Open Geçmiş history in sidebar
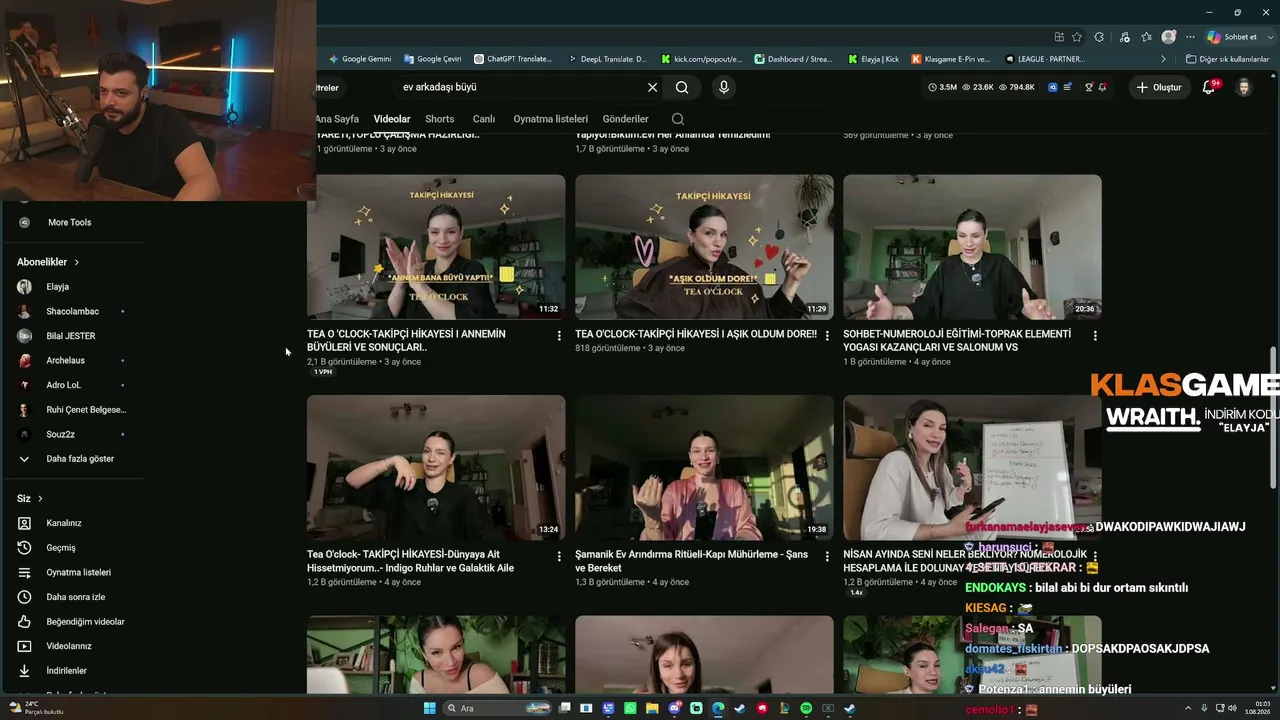 click(x=60, y=548)
